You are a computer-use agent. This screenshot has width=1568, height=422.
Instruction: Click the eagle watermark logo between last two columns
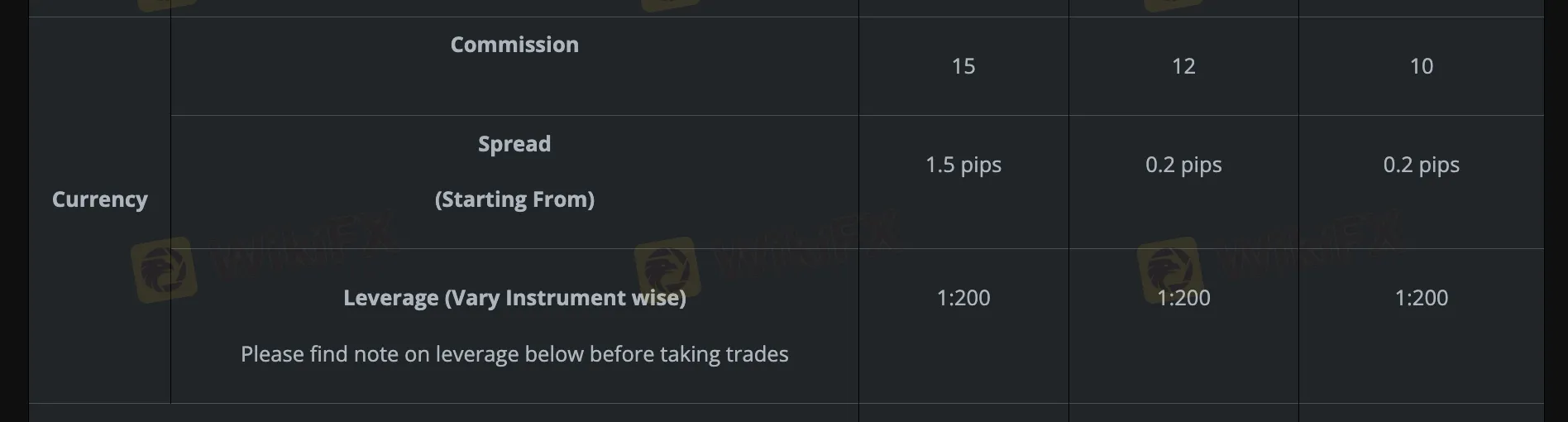point(1169,270)
